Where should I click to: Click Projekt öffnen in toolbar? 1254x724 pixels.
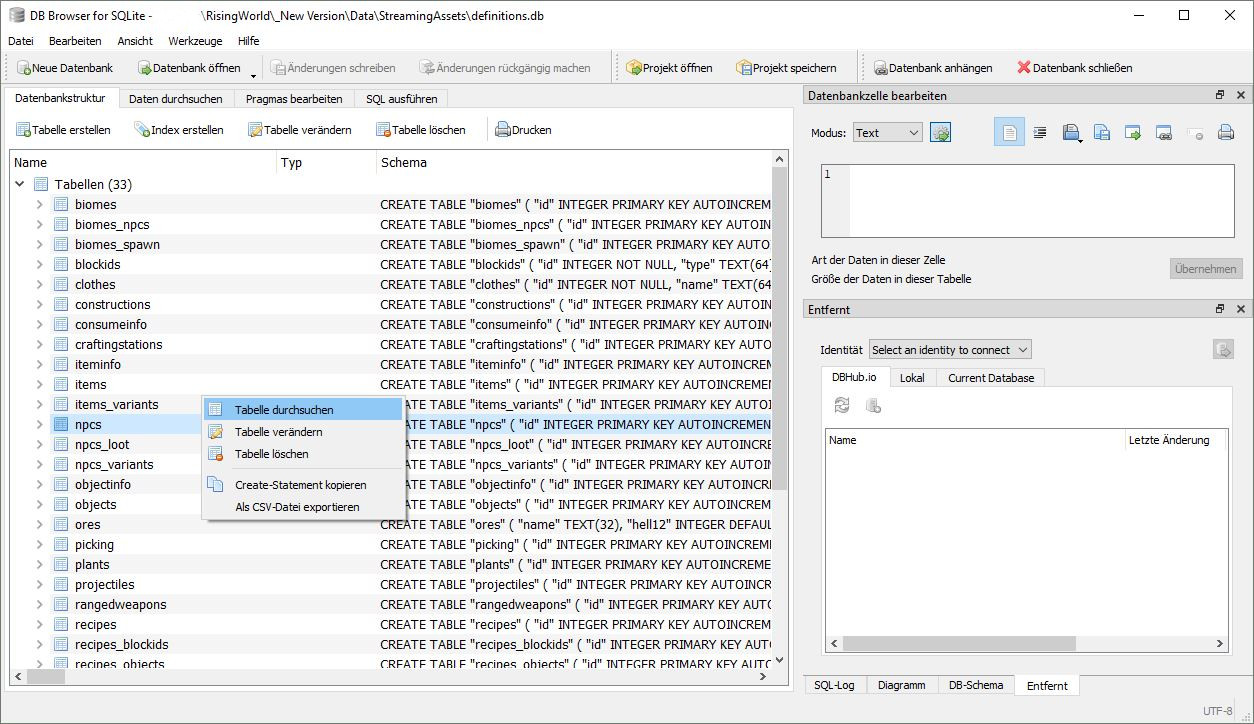coord(669,68)
